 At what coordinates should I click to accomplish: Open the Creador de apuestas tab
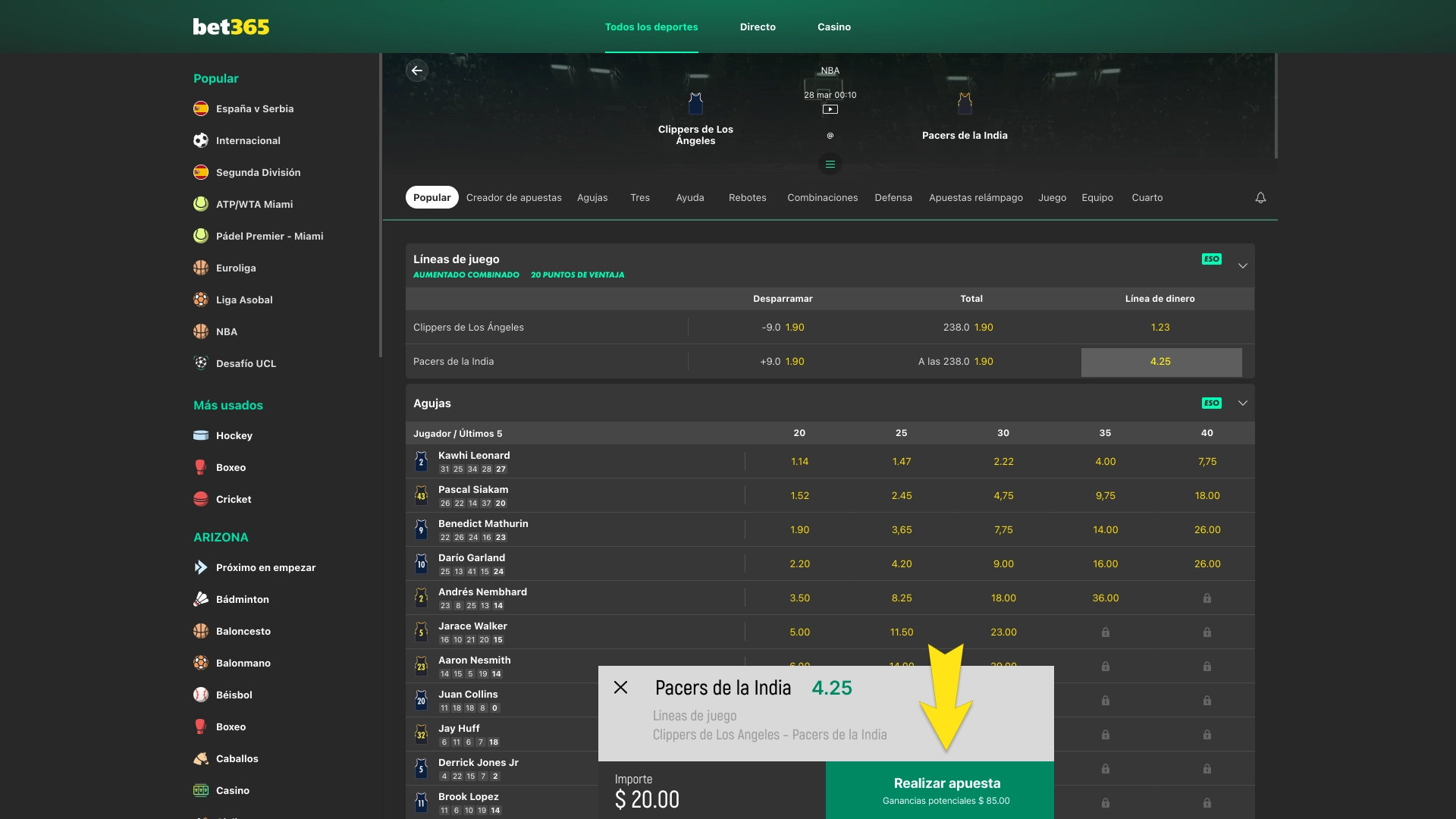tap(514, 197)
